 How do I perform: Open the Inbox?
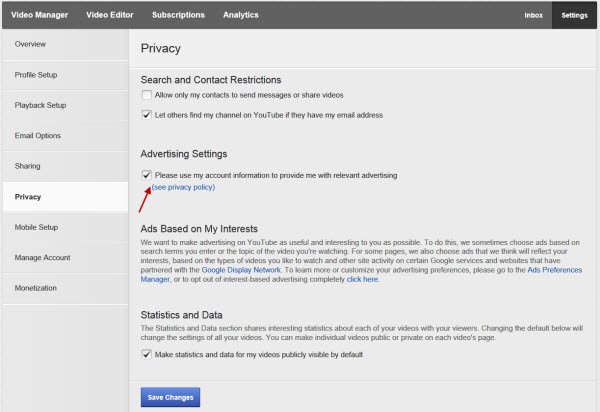pyautogui.click(x=533, y=15)
